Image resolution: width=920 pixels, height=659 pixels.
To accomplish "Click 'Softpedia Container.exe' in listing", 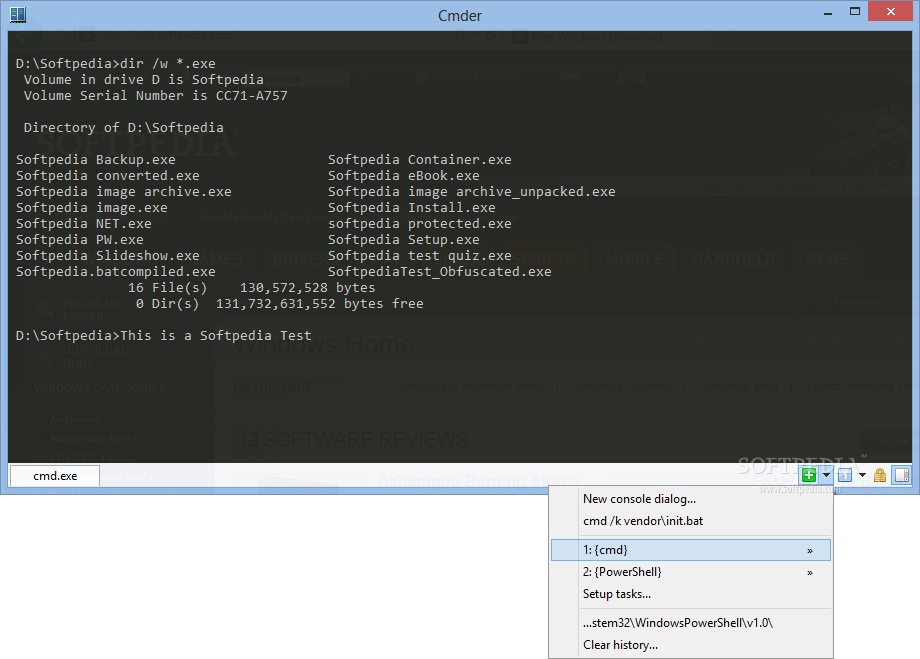I will click(420, 160).
